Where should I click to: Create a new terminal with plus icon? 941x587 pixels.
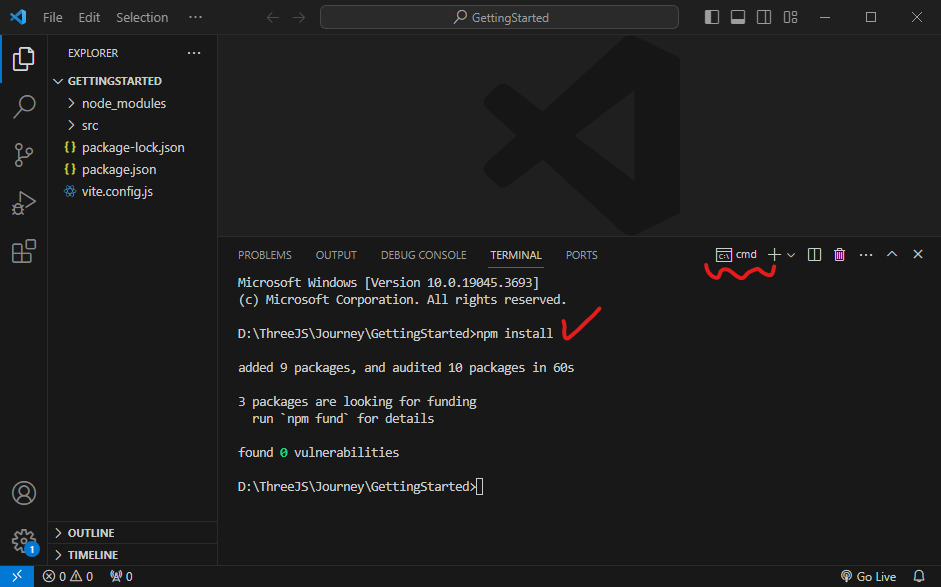[774, 254]
